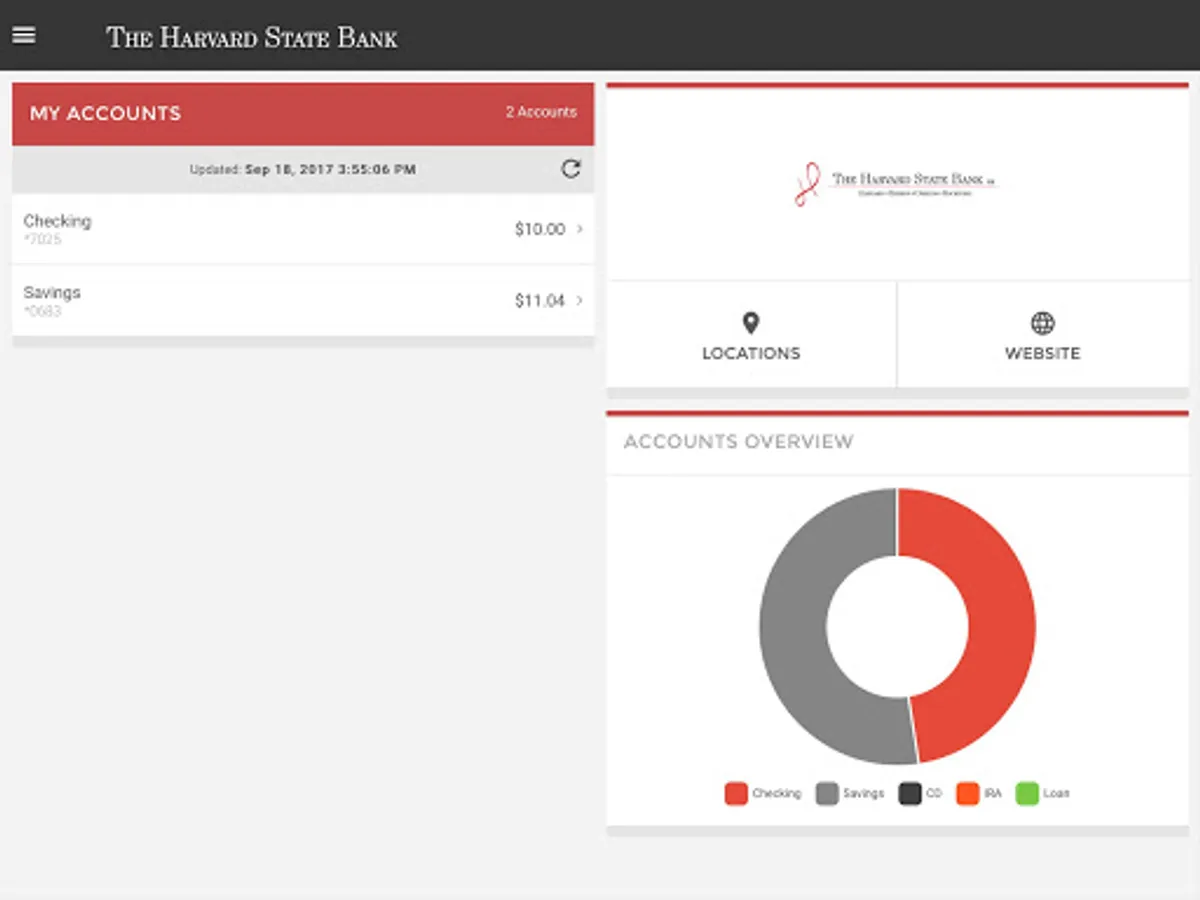Screen dimensions: 1200x900
Task: Click the IRA legend label
Action: click(x=993, y=794)
